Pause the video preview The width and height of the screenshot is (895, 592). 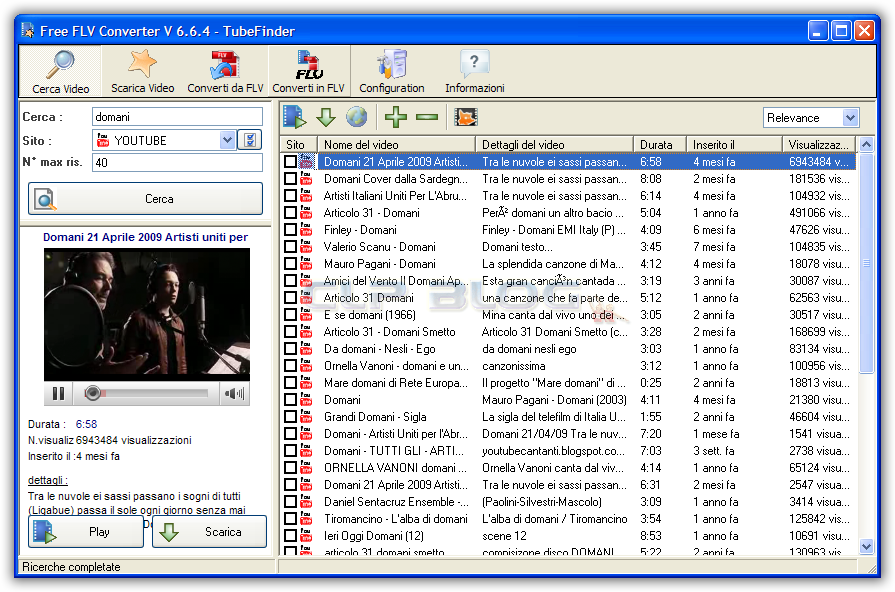click(58, 393)
